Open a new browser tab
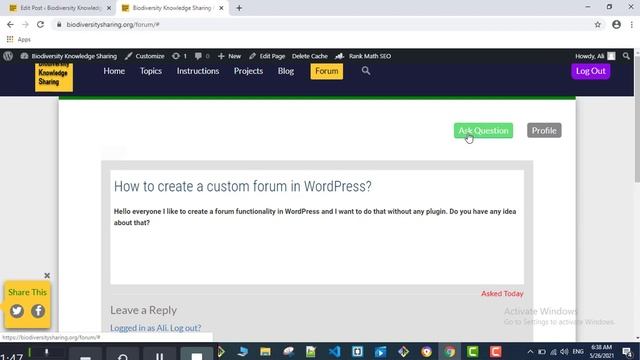Screen dimensions: 640x360 pyautogui.click(x=239, y=8)
